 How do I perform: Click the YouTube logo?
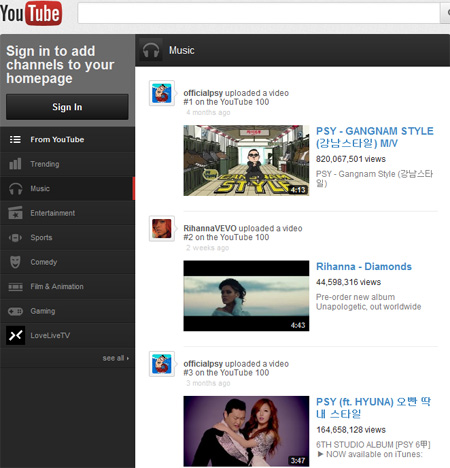point(31,13)
